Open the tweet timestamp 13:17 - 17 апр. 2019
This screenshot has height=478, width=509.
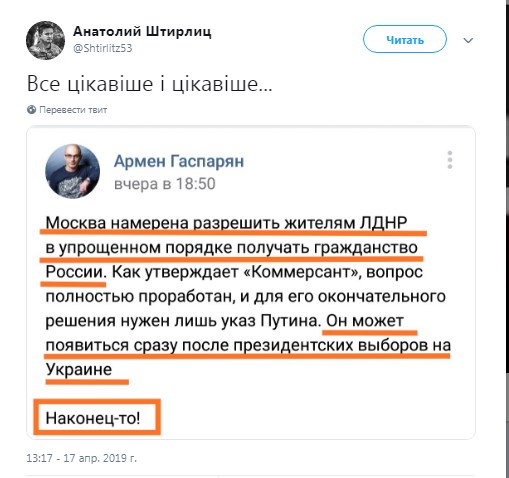click(x=82, y=458)
